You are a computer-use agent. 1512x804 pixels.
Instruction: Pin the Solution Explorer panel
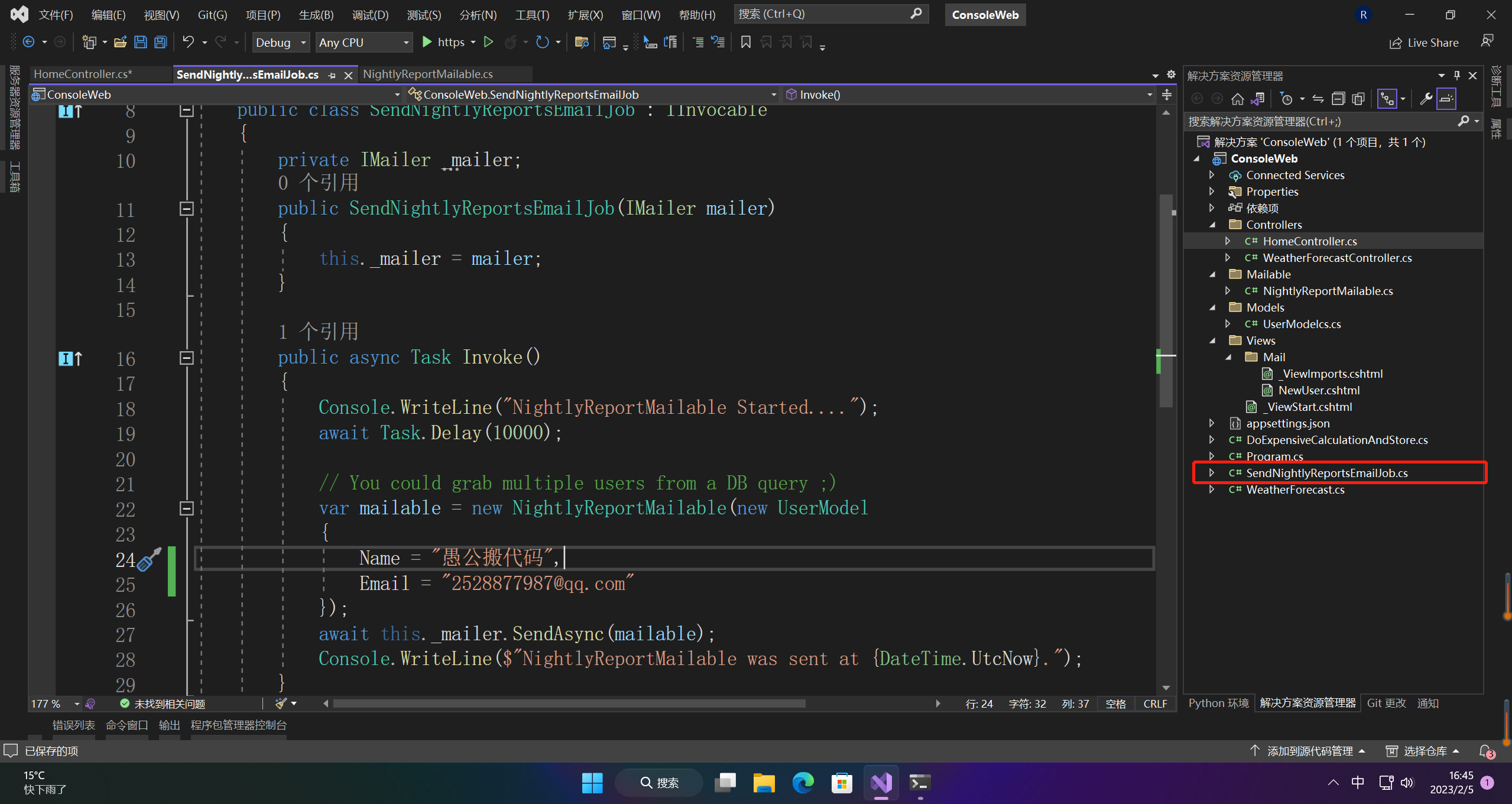(1457, 76)
